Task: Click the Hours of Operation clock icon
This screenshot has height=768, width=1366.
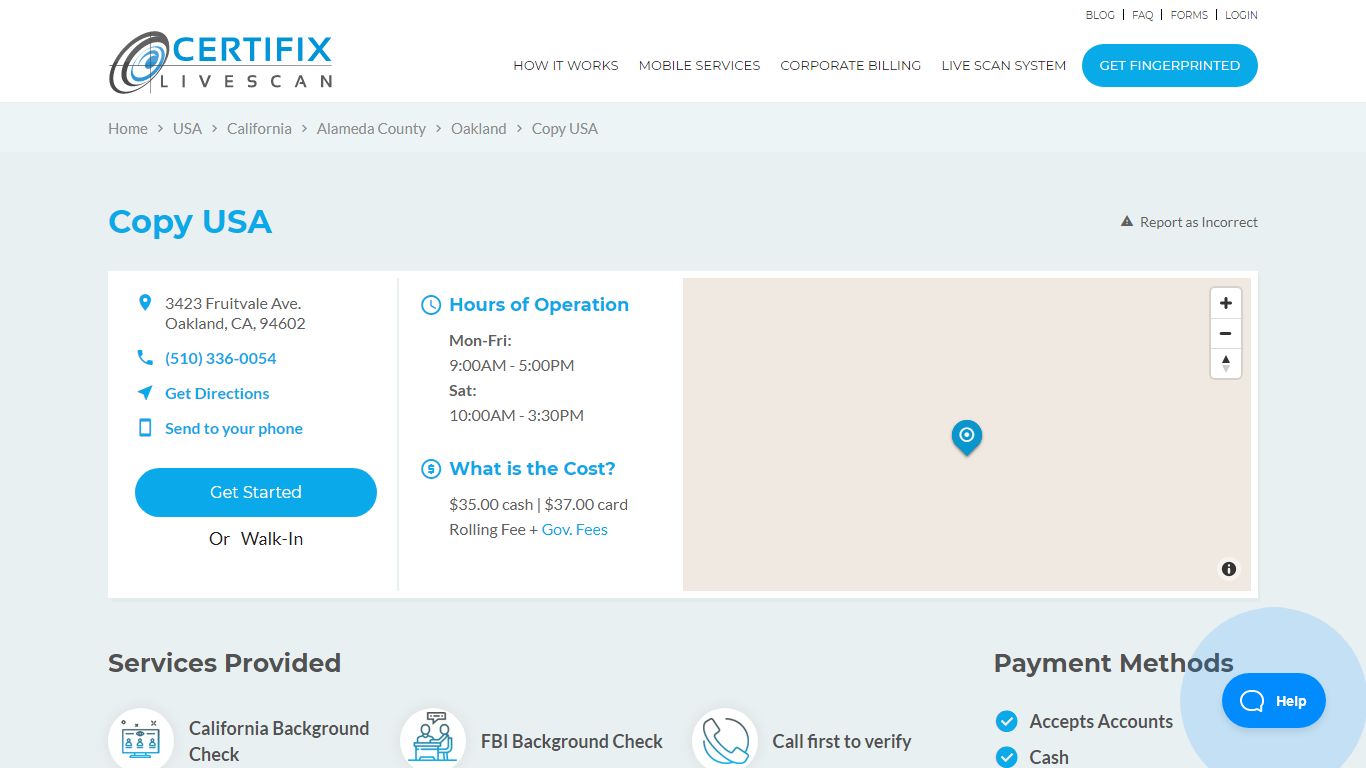Action: (x=431, y=305)
